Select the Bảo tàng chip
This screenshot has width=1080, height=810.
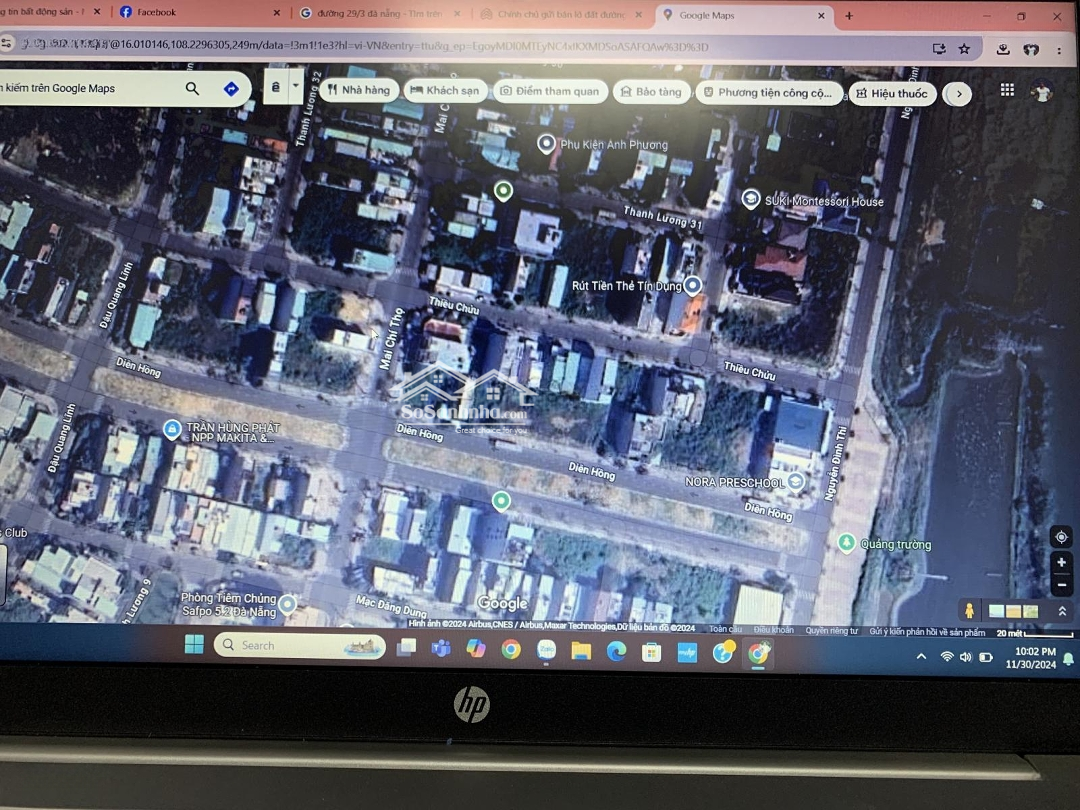(652, 92)
